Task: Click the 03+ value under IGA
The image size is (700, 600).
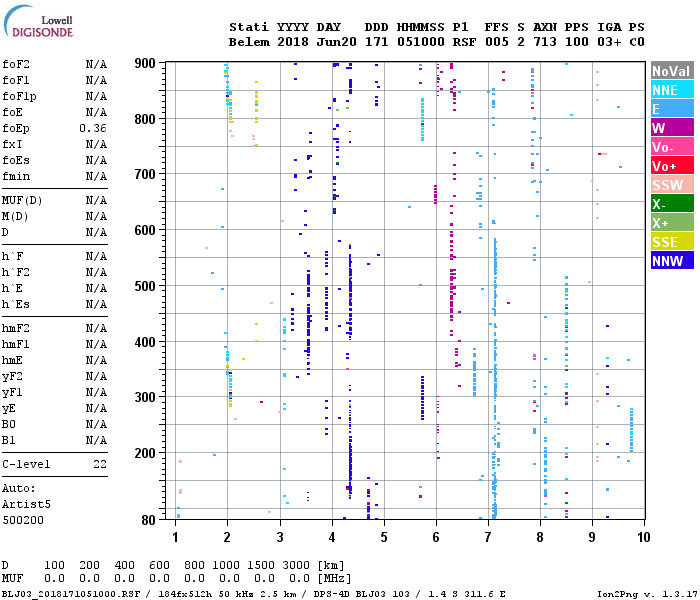Action: click(609, 42)
